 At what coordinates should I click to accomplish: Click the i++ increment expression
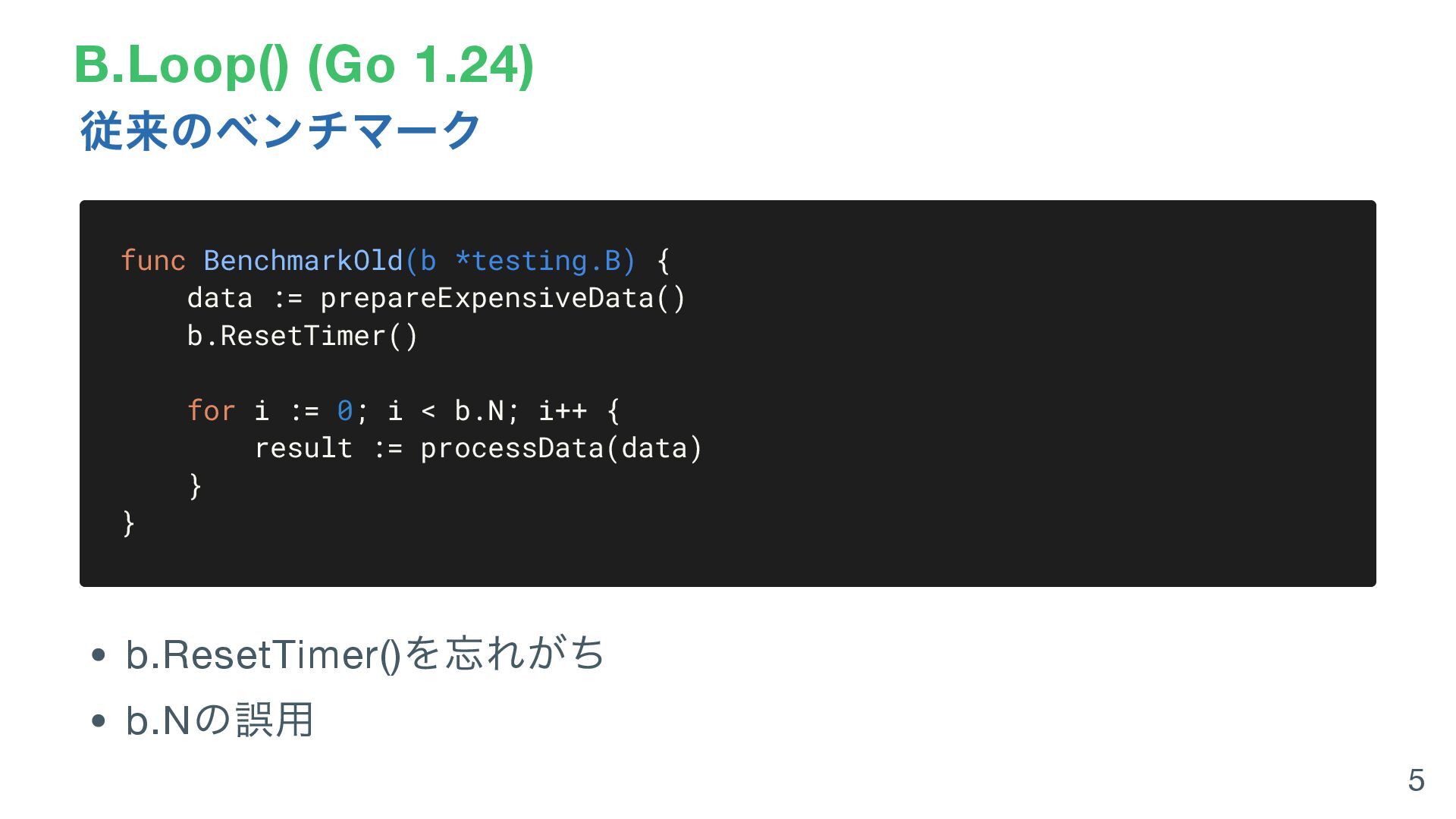tap(563, 410)
